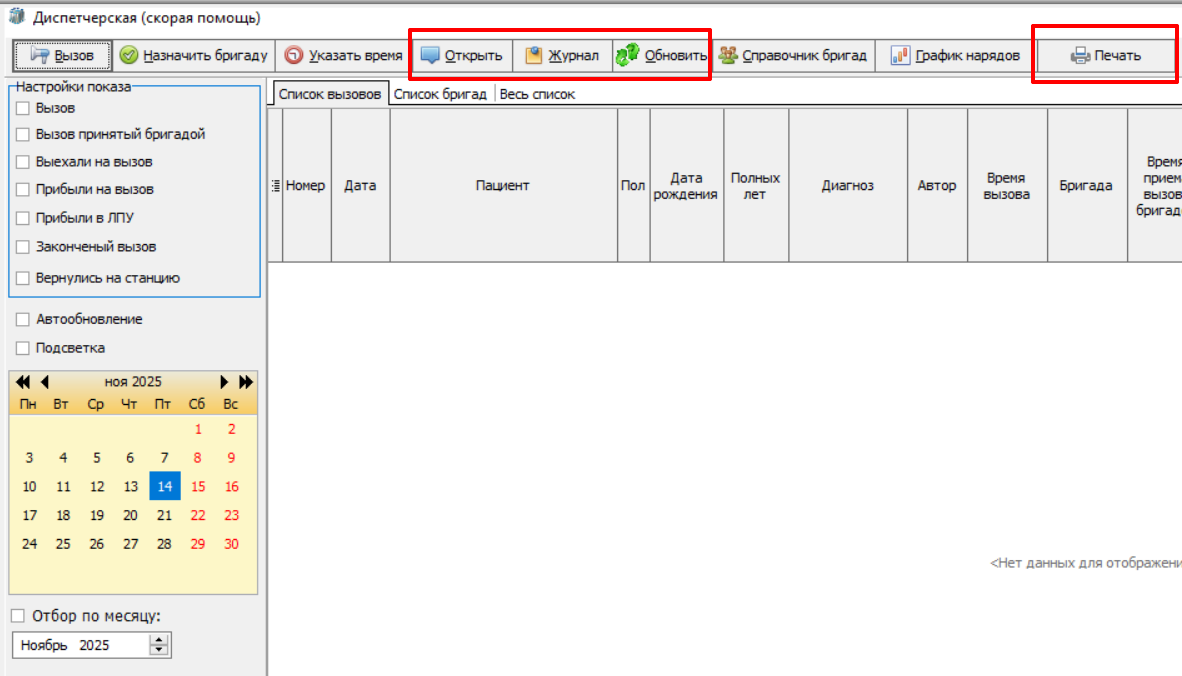1182x676 pixels.
Task: Click the Назначить бригаду green checkmark icon
Action: point(129,55)
